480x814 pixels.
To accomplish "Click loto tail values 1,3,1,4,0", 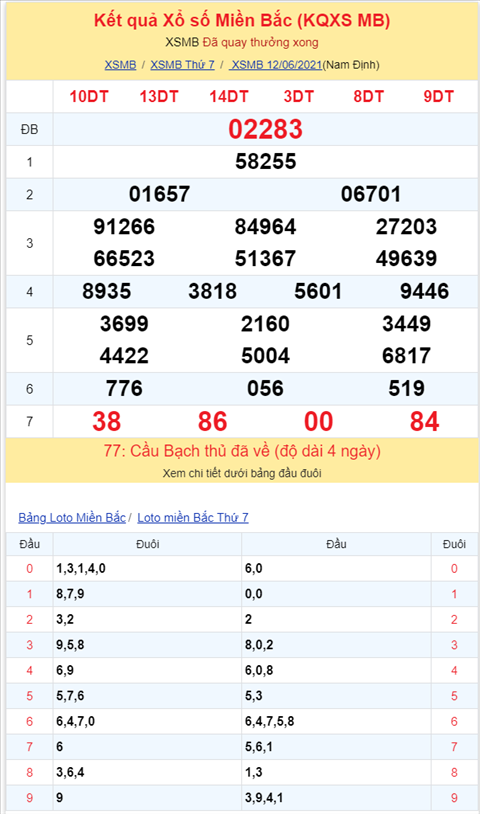I will (81, 568).
